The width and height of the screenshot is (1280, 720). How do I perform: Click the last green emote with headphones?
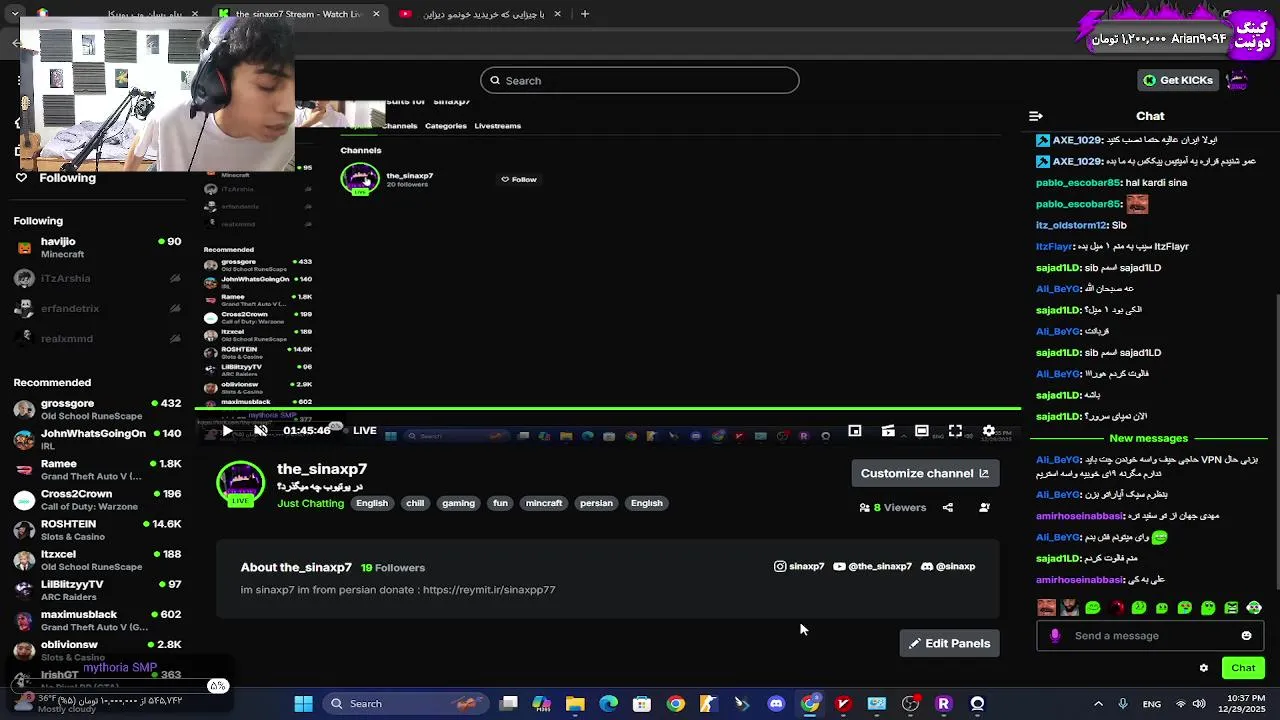point(1254,607)
